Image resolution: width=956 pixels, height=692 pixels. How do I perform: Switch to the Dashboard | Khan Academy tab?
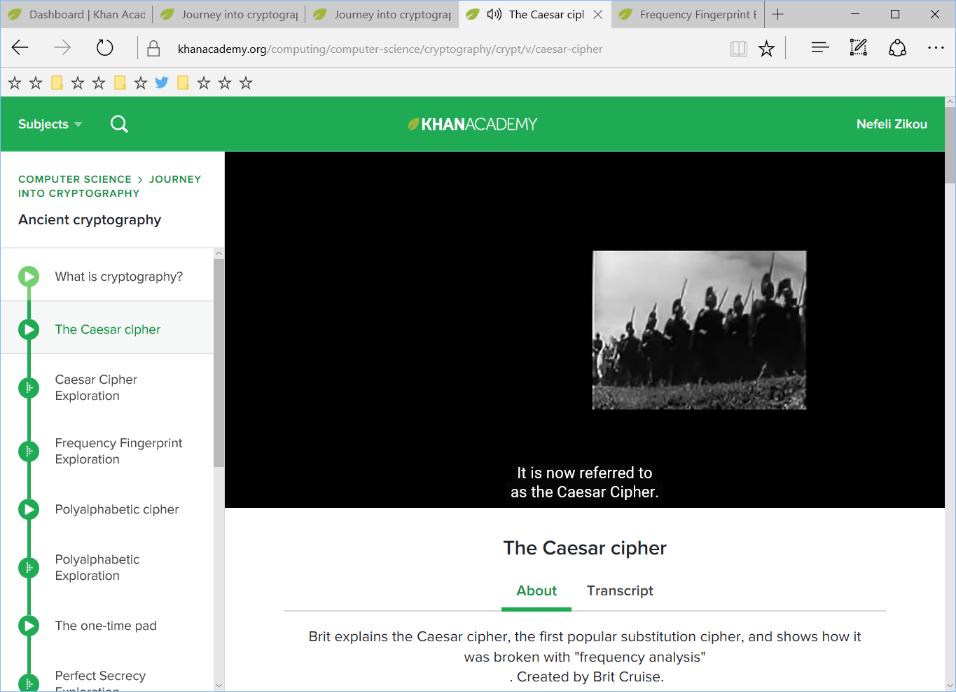pos(77,14)
